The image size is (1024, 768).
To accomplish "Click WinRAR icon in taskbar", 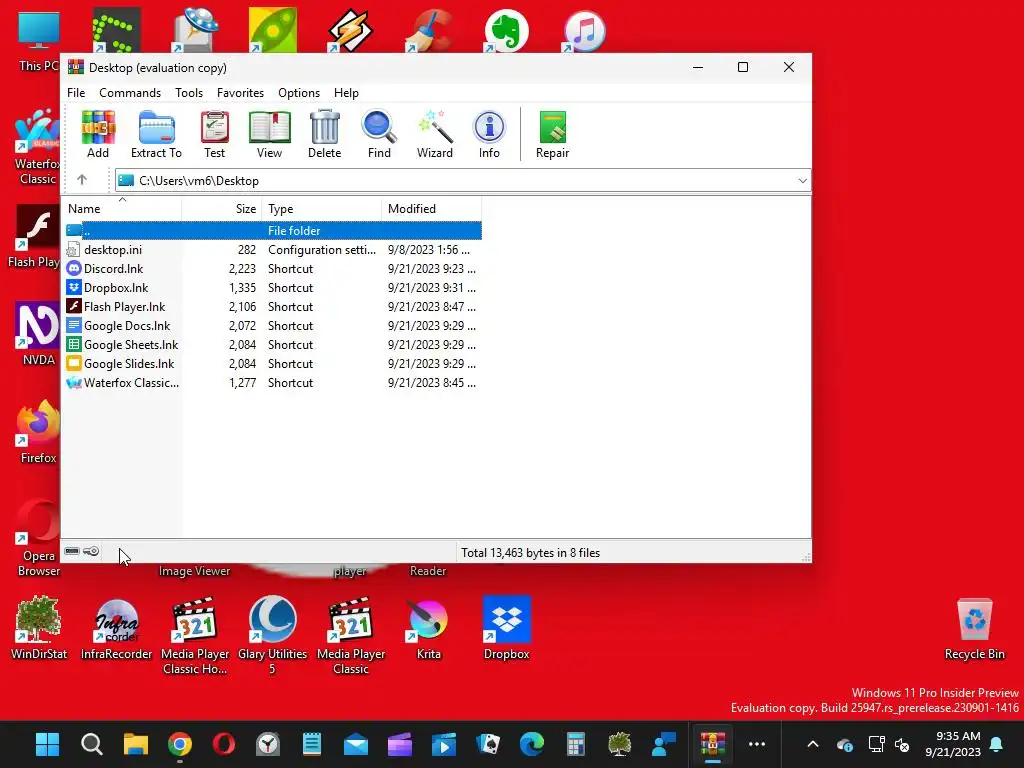I will 712,744.
